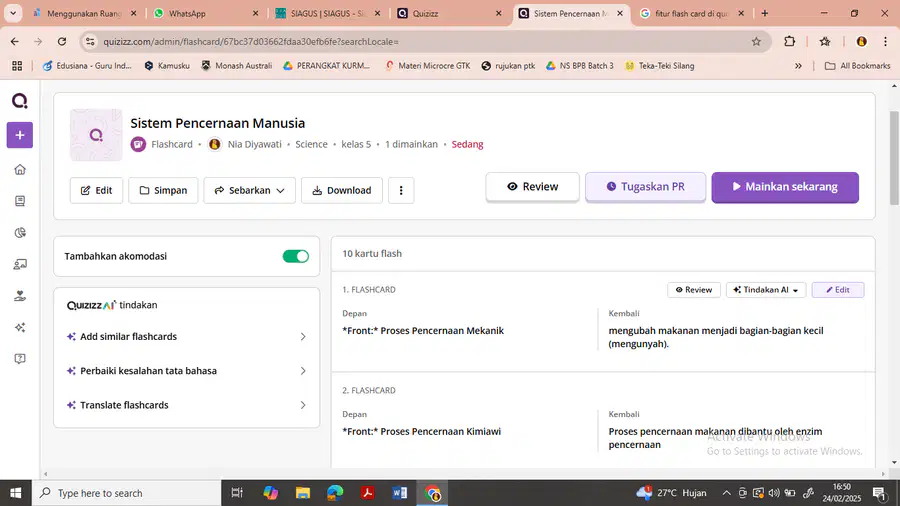Click the browser address bar URL
Viewport: 900px width, 506px height.
(250, 41)
